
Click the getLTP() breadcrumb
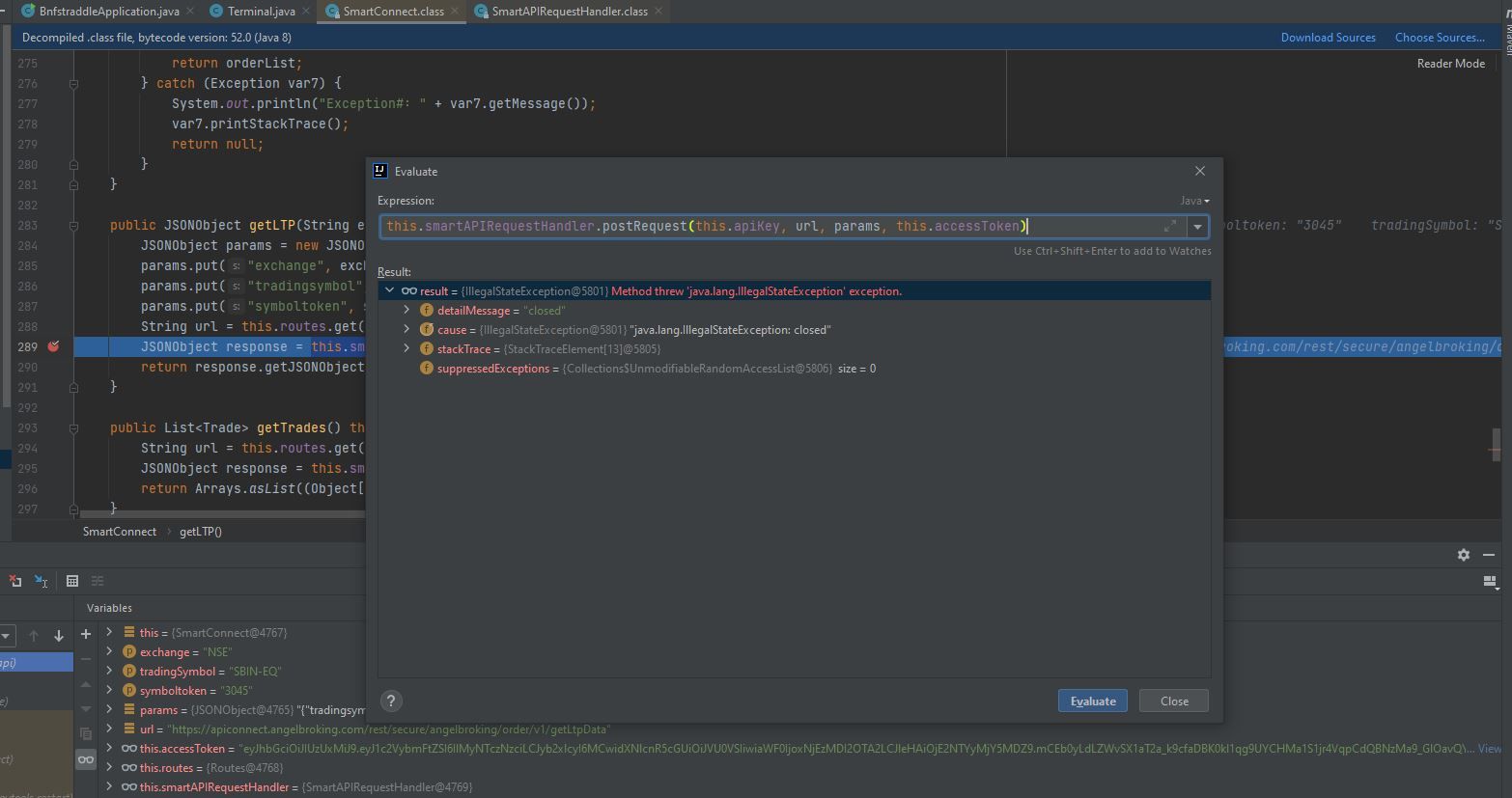point(201,532)
